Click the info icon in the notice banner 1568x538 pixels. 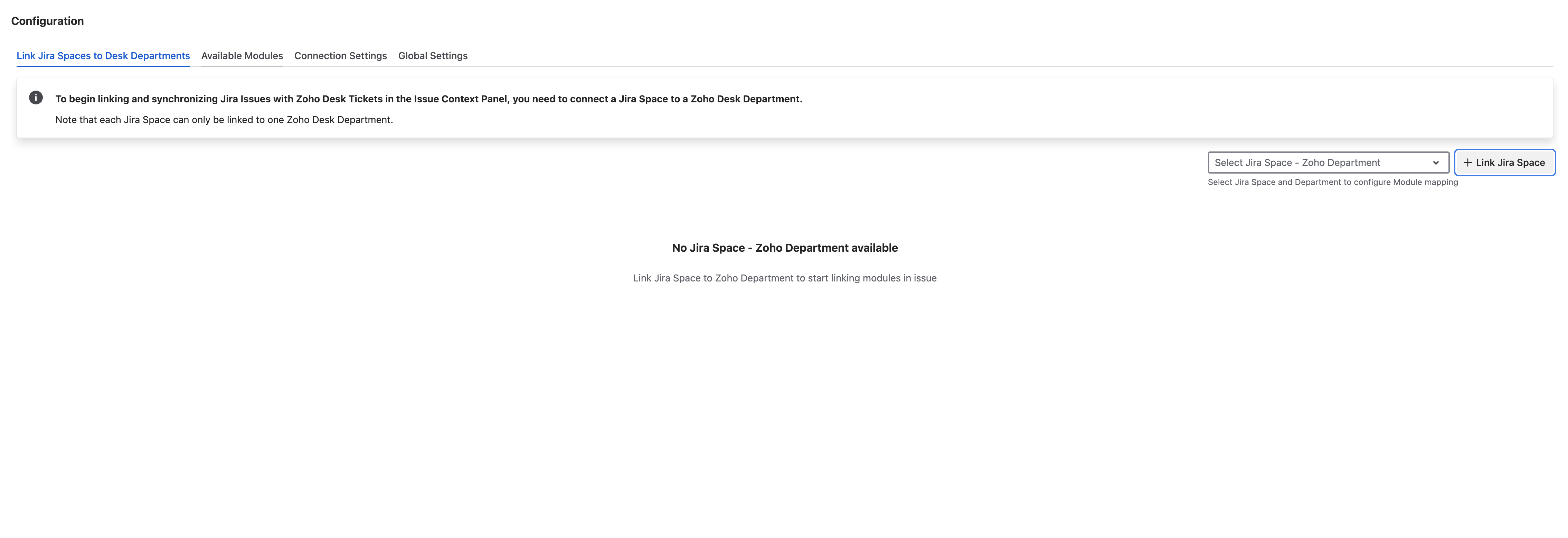point(36,98)
